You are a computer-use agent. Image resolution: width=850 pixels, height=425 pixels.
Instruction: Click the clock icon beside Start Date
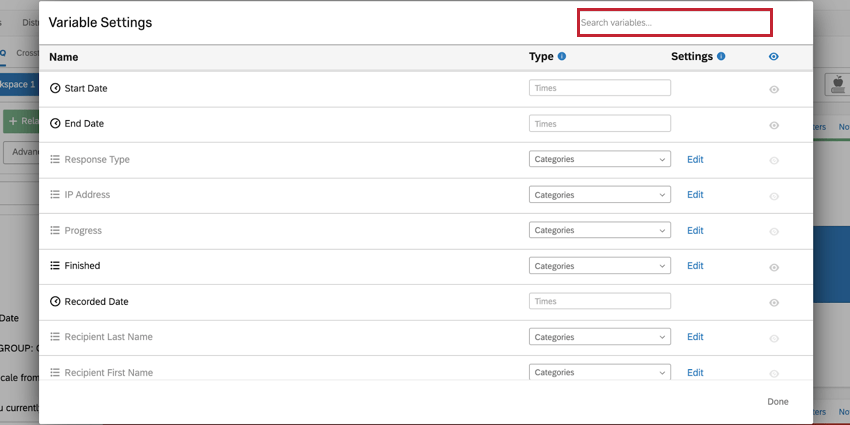55,89
